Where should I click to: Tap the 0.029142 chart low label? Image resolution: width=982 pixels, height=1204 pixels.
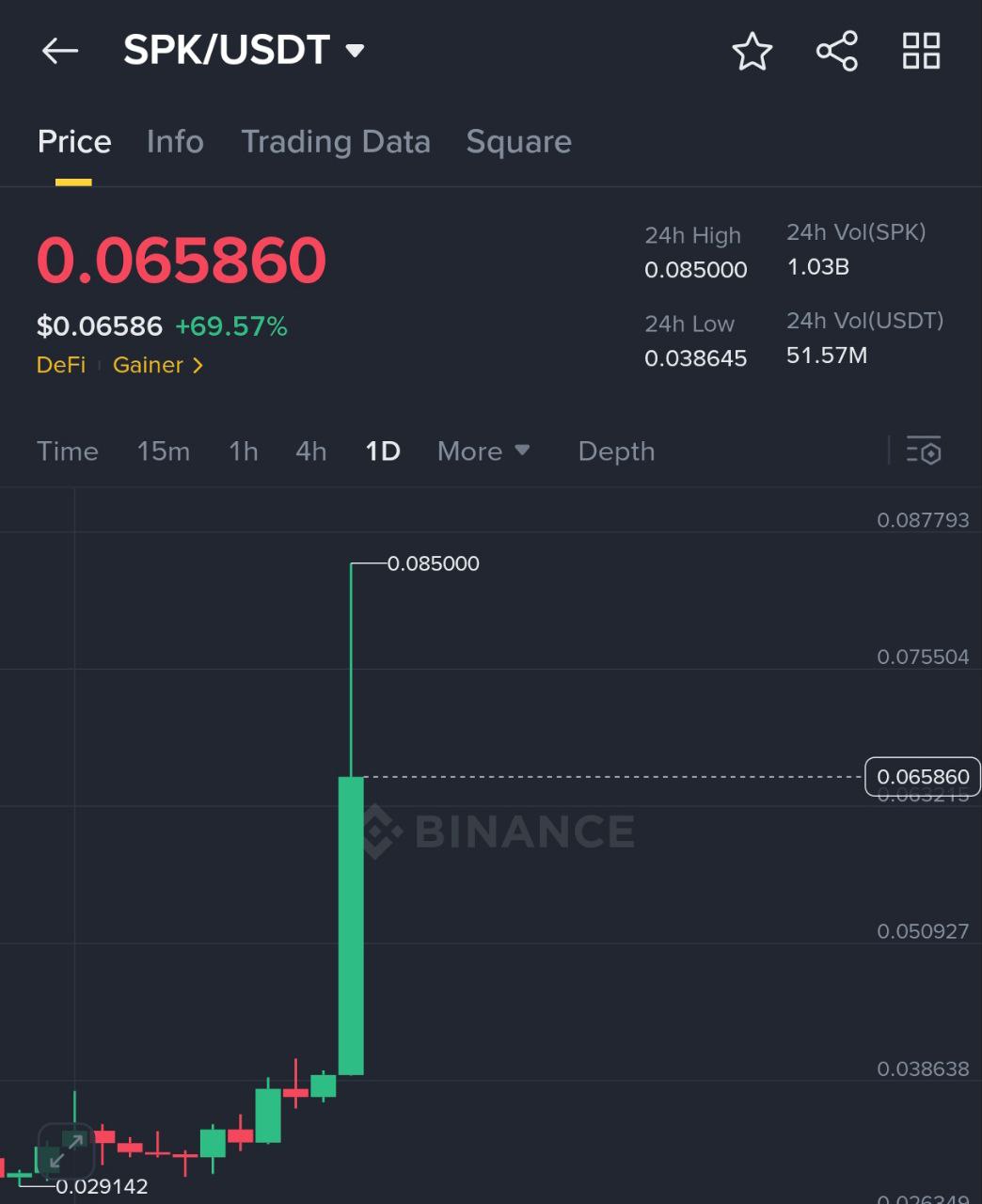coord(102,1186)
